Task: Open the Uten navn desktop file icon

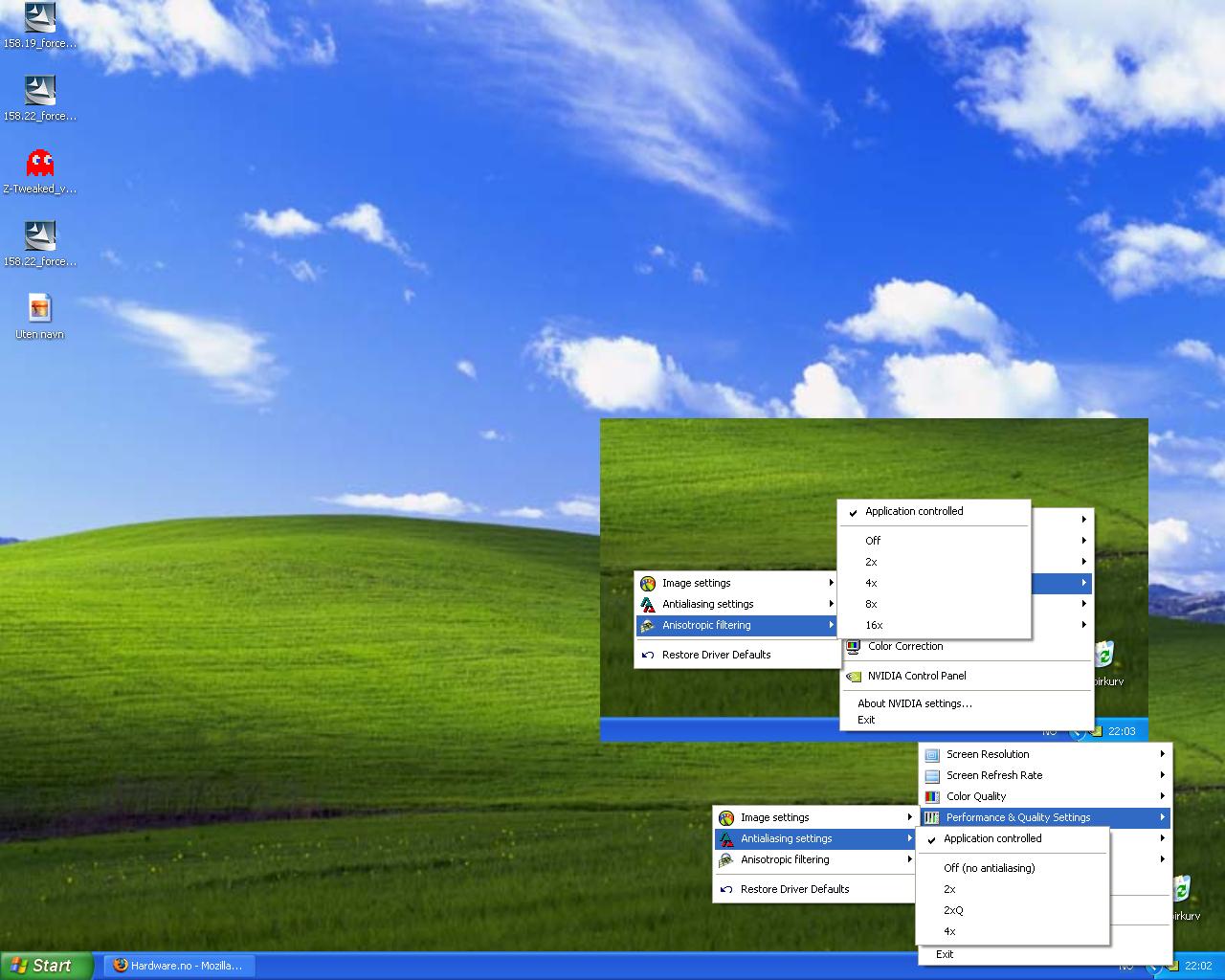Action: click(39, 308)
